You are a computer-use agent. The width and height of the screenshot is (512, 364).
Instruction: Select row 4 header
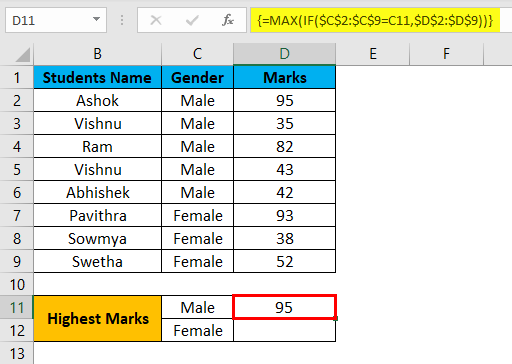[x=17, y=146]
